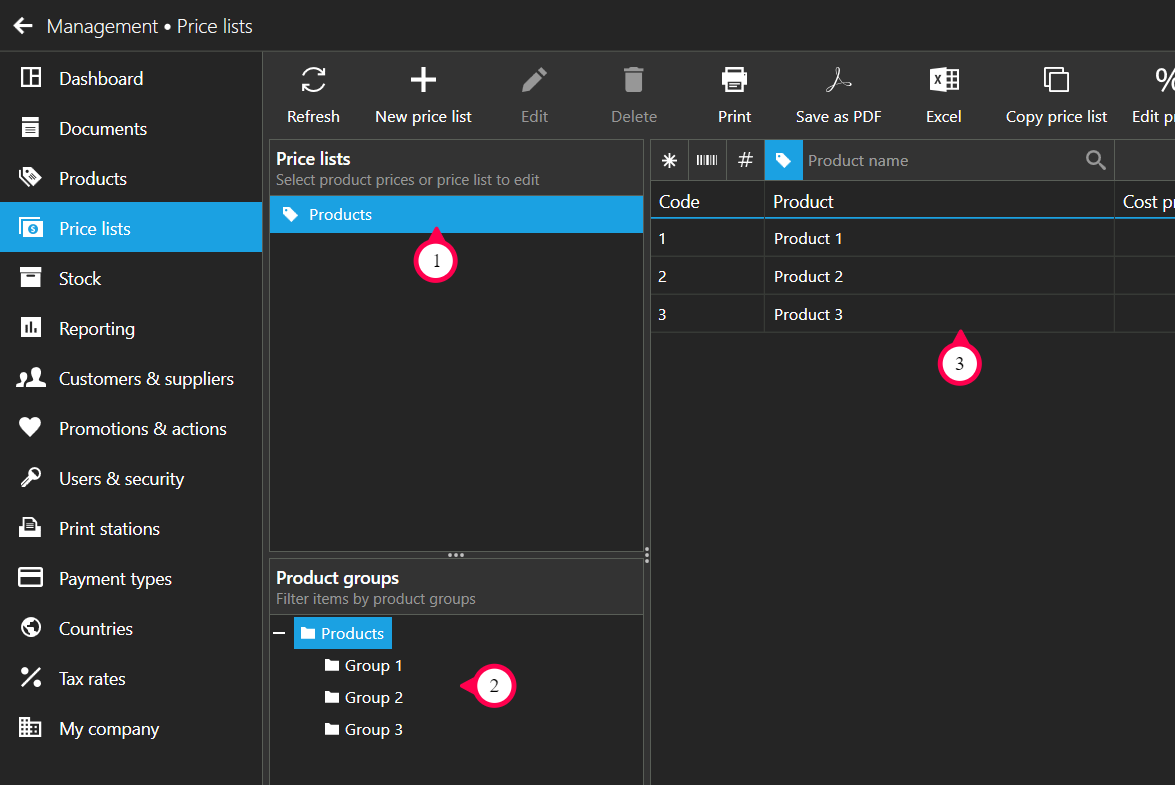Image resolution: width=1175 pixels, height=785 pixels.
Task: Select the Product 3 row
Action: pos(913,315)
